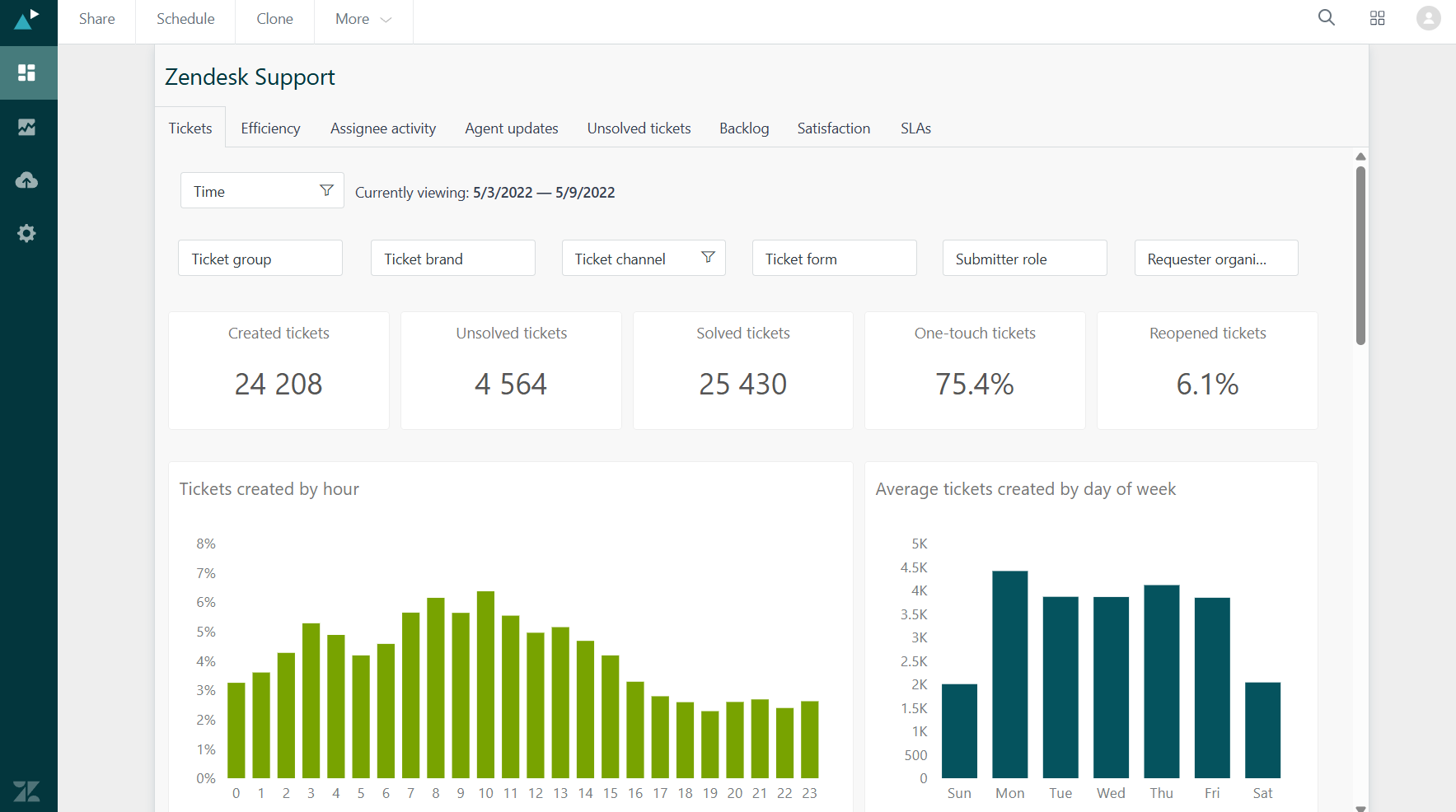Click the Thu bar in day-of-week chart

(1162, 682)
